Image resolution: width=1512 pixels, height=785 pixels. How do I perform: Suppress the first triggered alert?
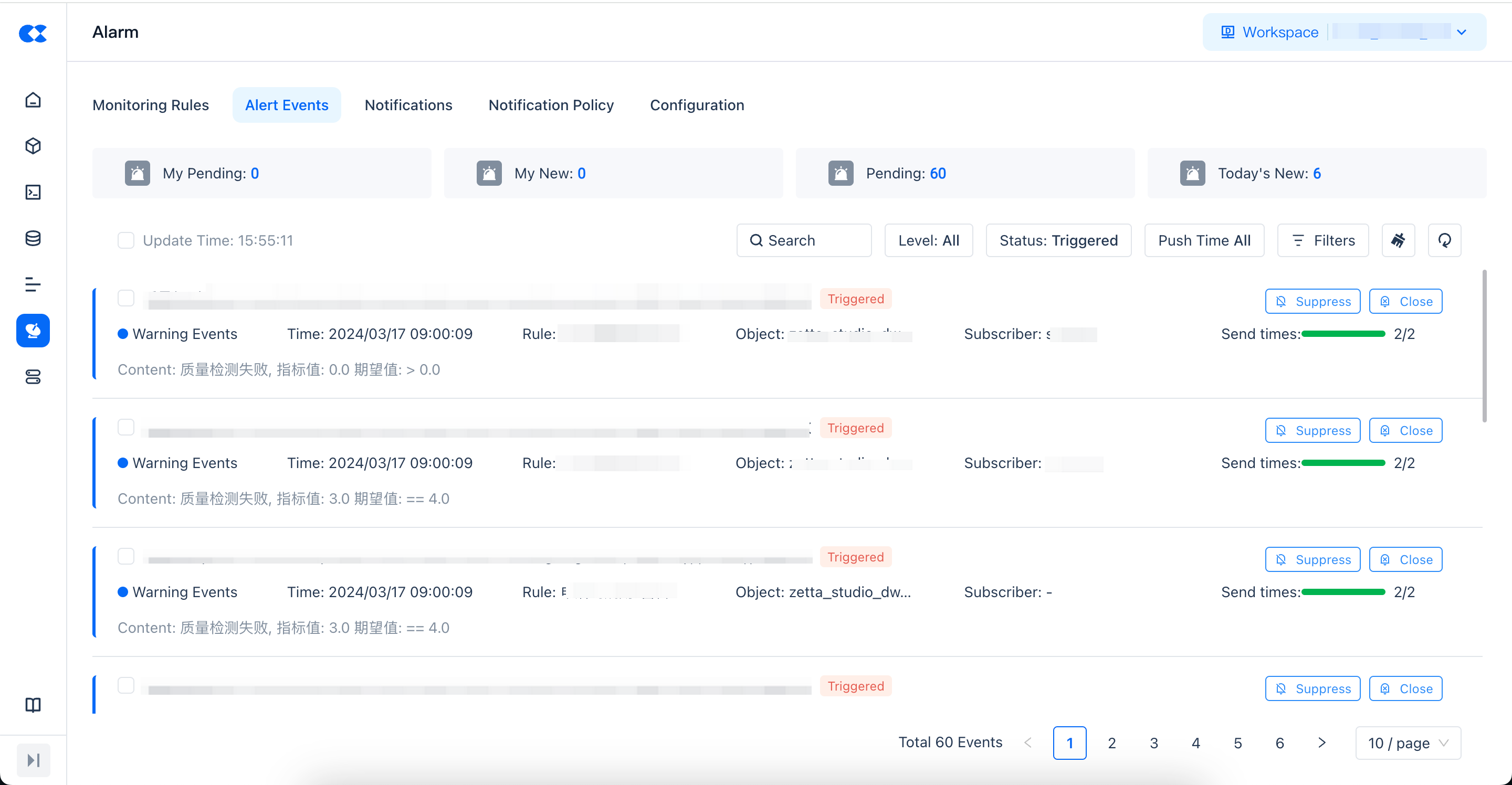click(x=1312, y=302)
